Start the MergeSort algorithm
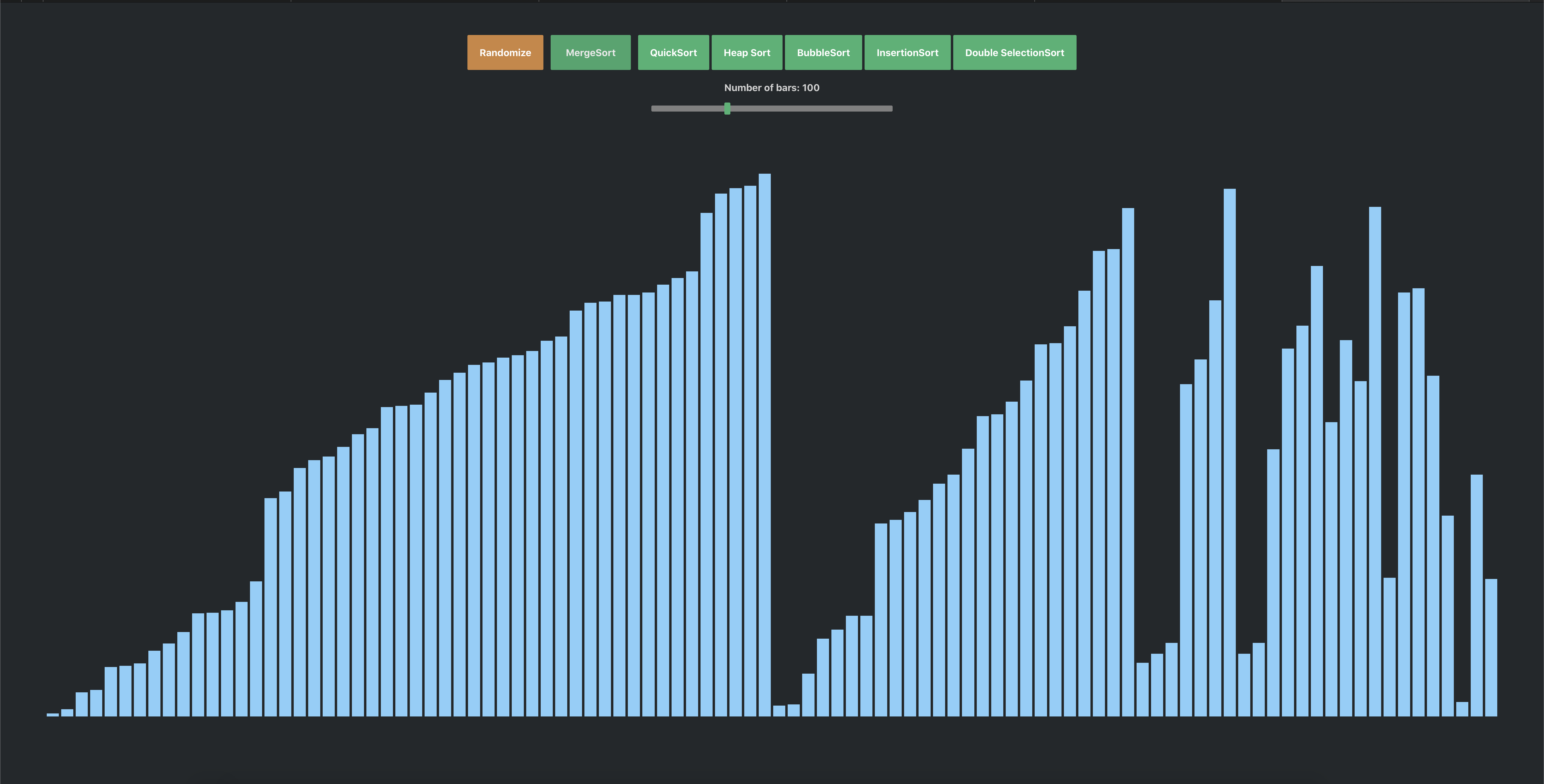 coord(590,53)
